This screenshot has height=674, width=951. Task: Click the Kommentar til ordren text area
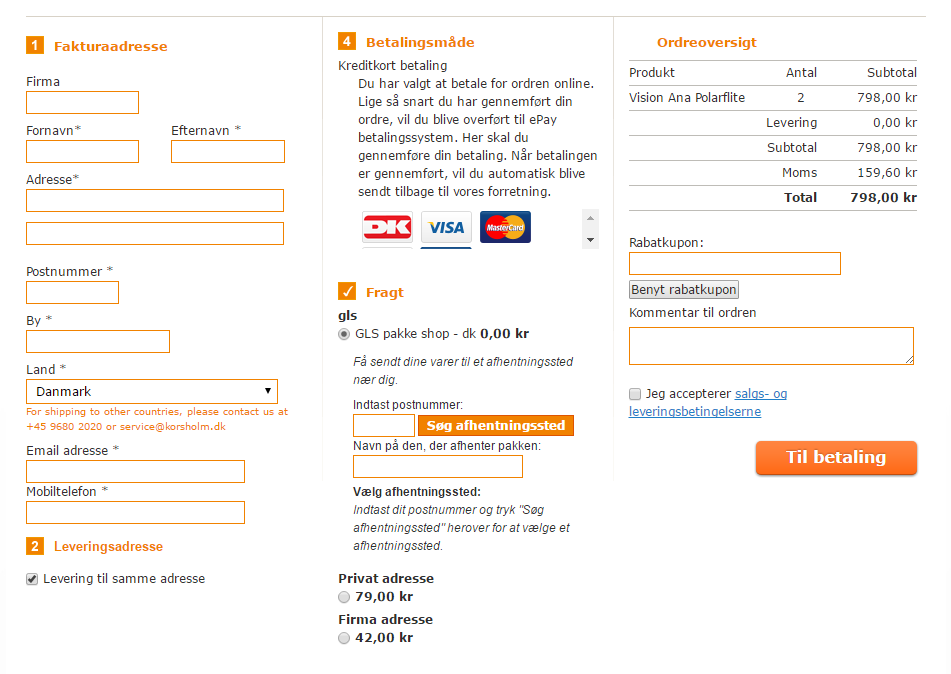coord(771,346)
